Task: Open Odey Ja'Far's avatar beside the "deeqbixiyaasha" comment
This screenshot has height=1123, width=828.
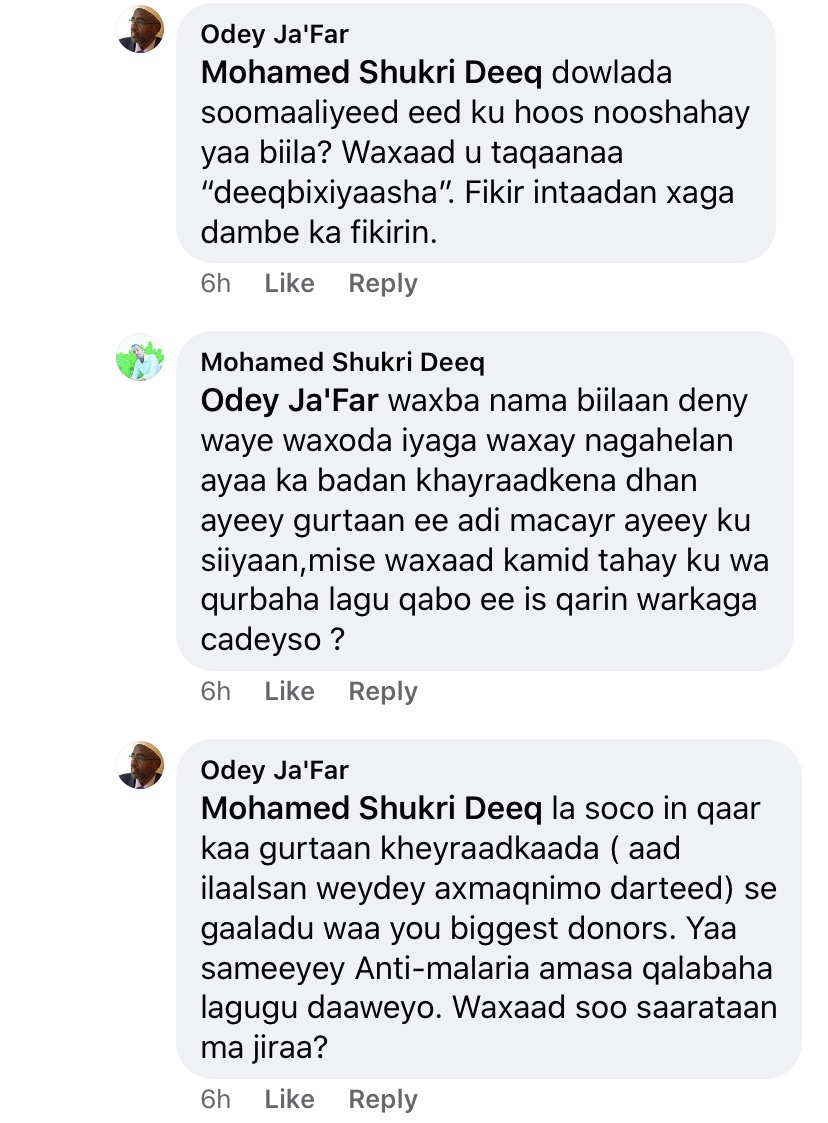Action: click(140, 29)
